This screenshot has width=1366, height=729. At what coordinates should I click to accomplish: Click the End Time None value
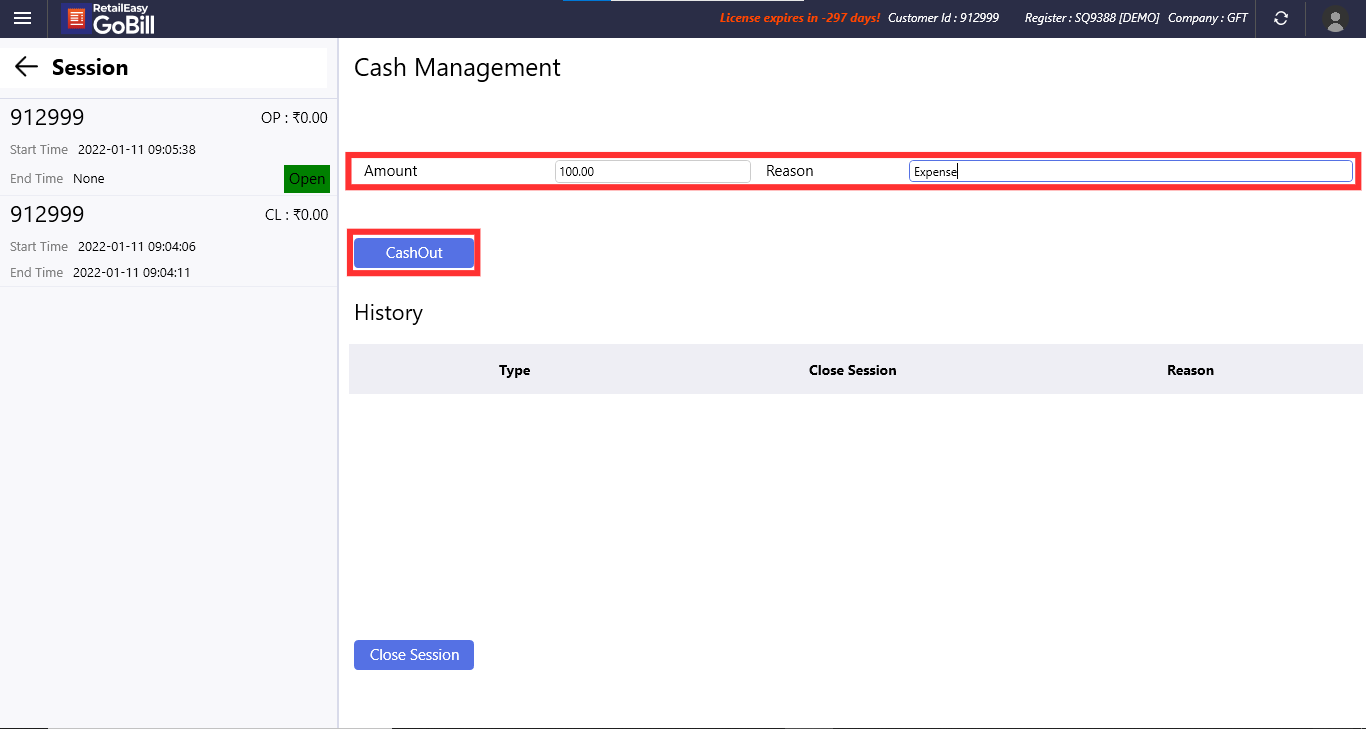coord(89,179)
